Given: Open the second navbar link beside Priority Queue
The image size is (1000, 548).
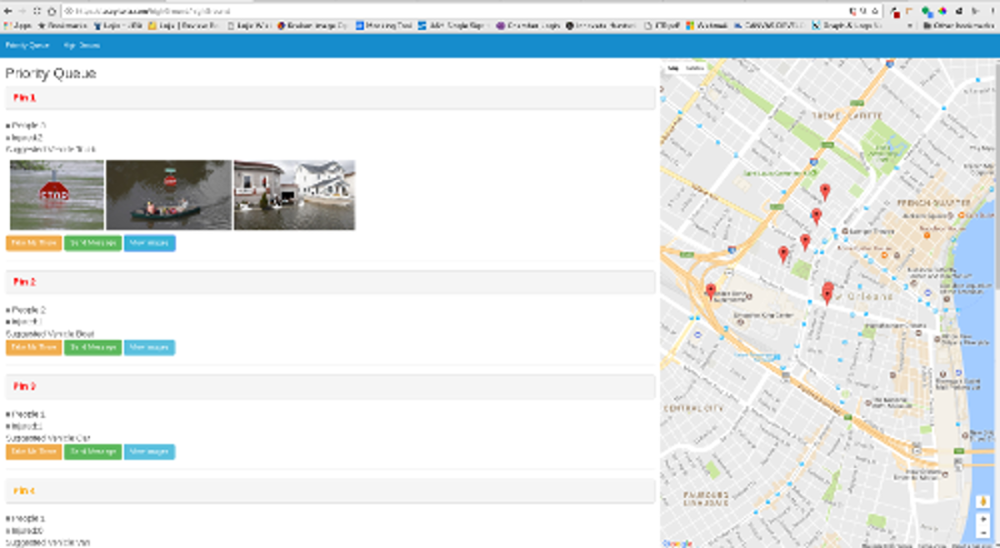Looking at the screenshot, I should click(x=82, y=45).
